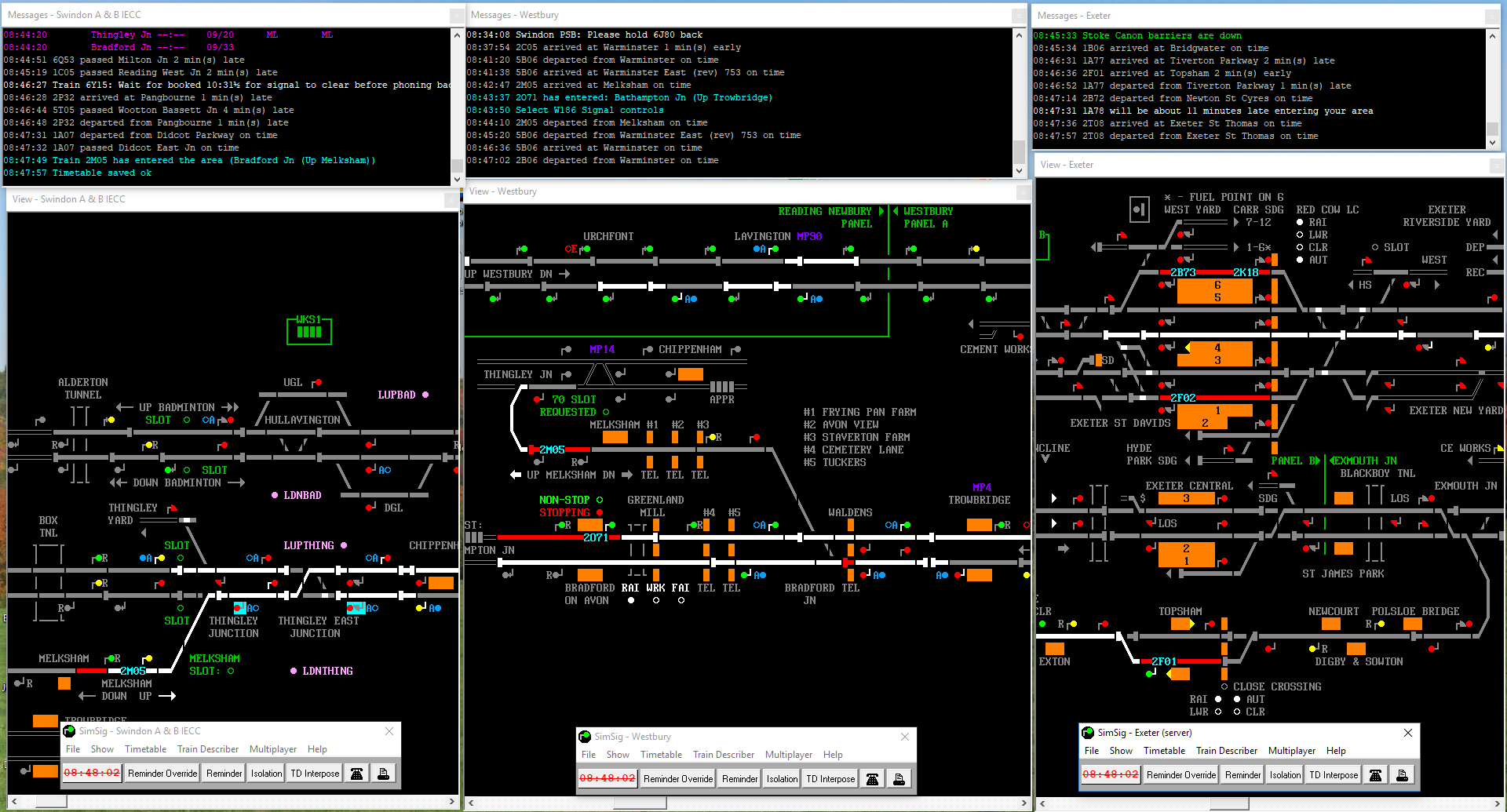This screenshot has height=812, width=1507.
Task: Toggle 70 SLOT REQUESTED indicator
Action: 606,412
